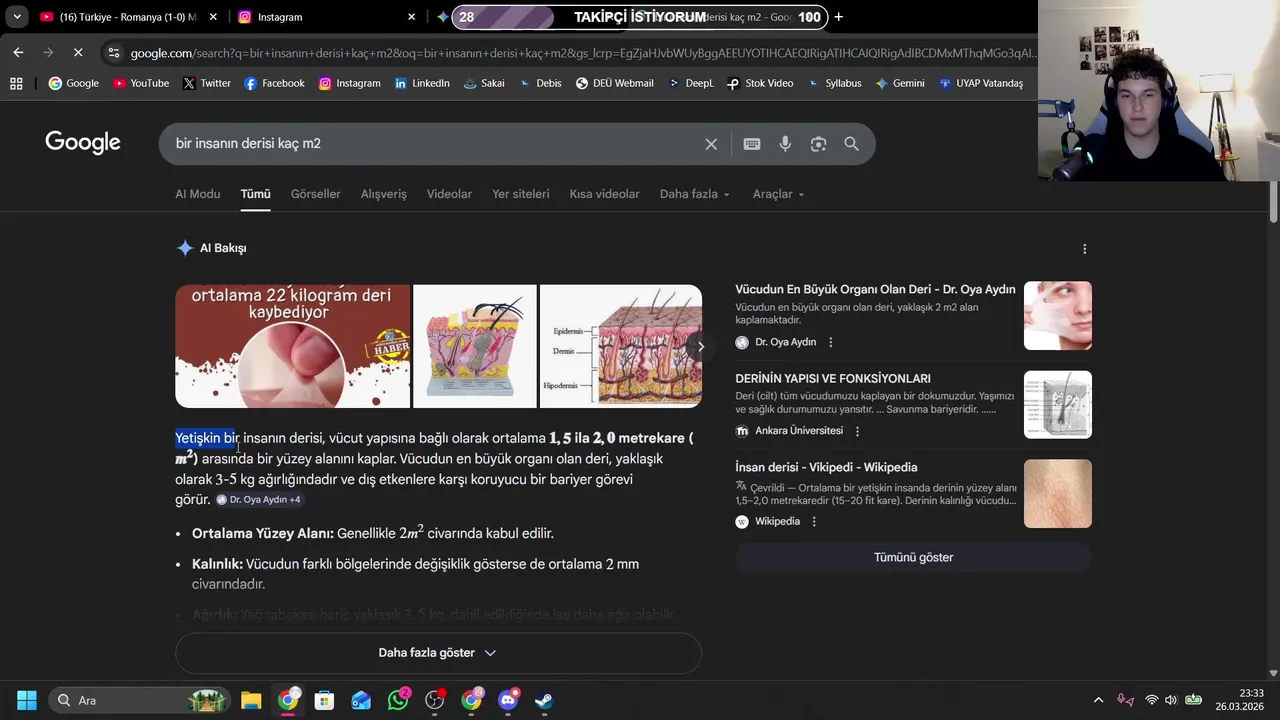
Task: Open WhatsApp from the taskbar
Action: coord(398,700)
